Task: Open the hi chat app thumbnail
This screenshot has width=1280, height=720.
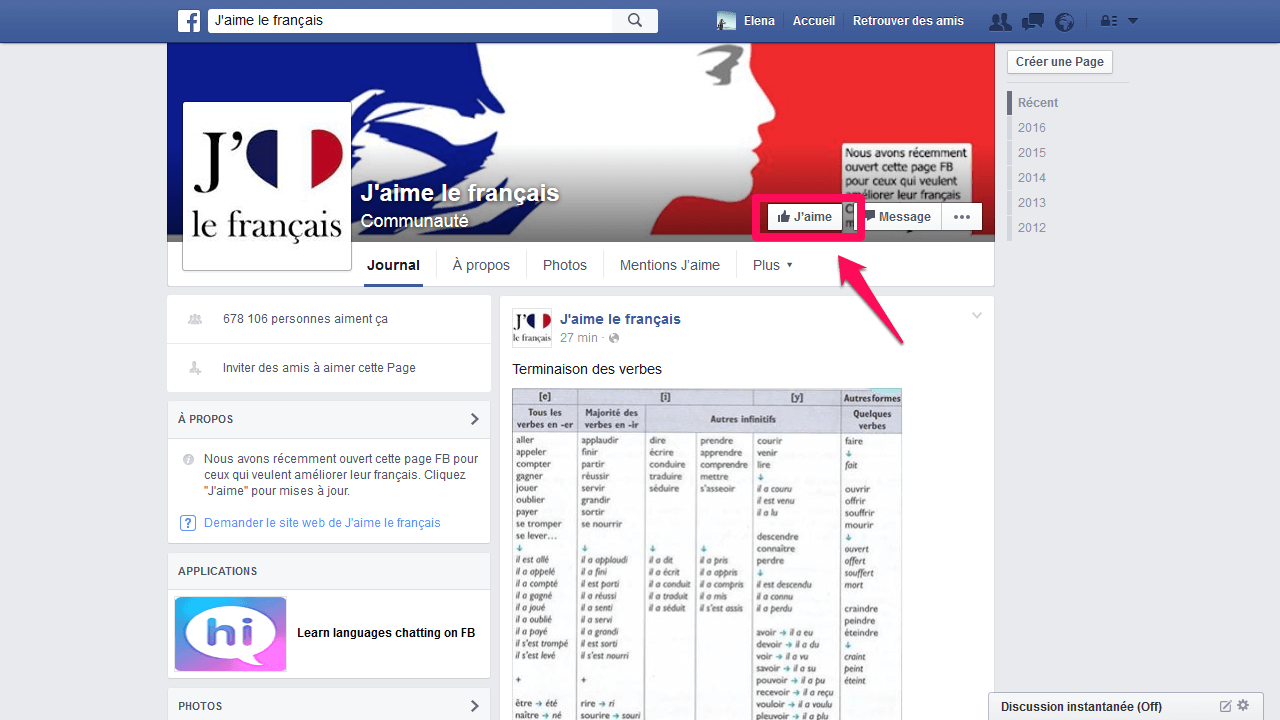Action: 230,634
